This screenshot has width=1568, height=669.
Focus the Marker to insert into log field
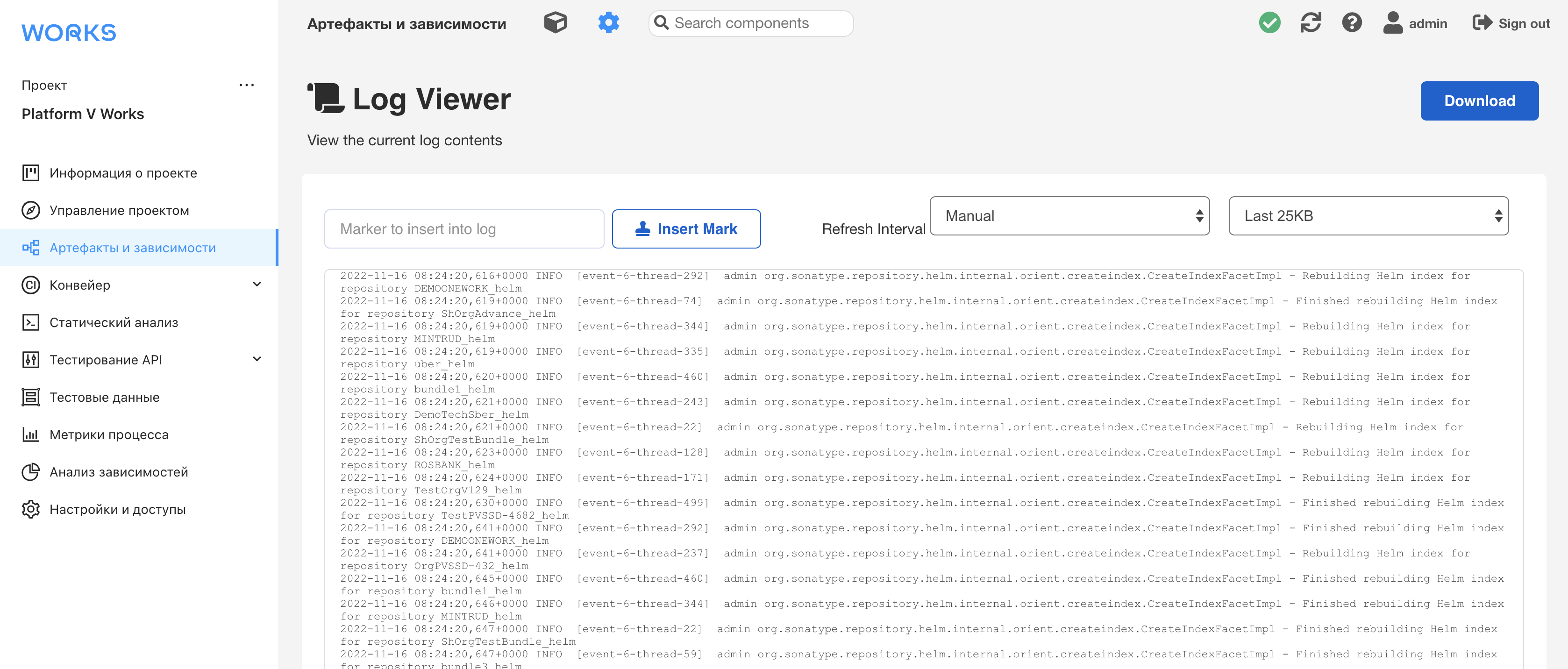coord(464,229)
